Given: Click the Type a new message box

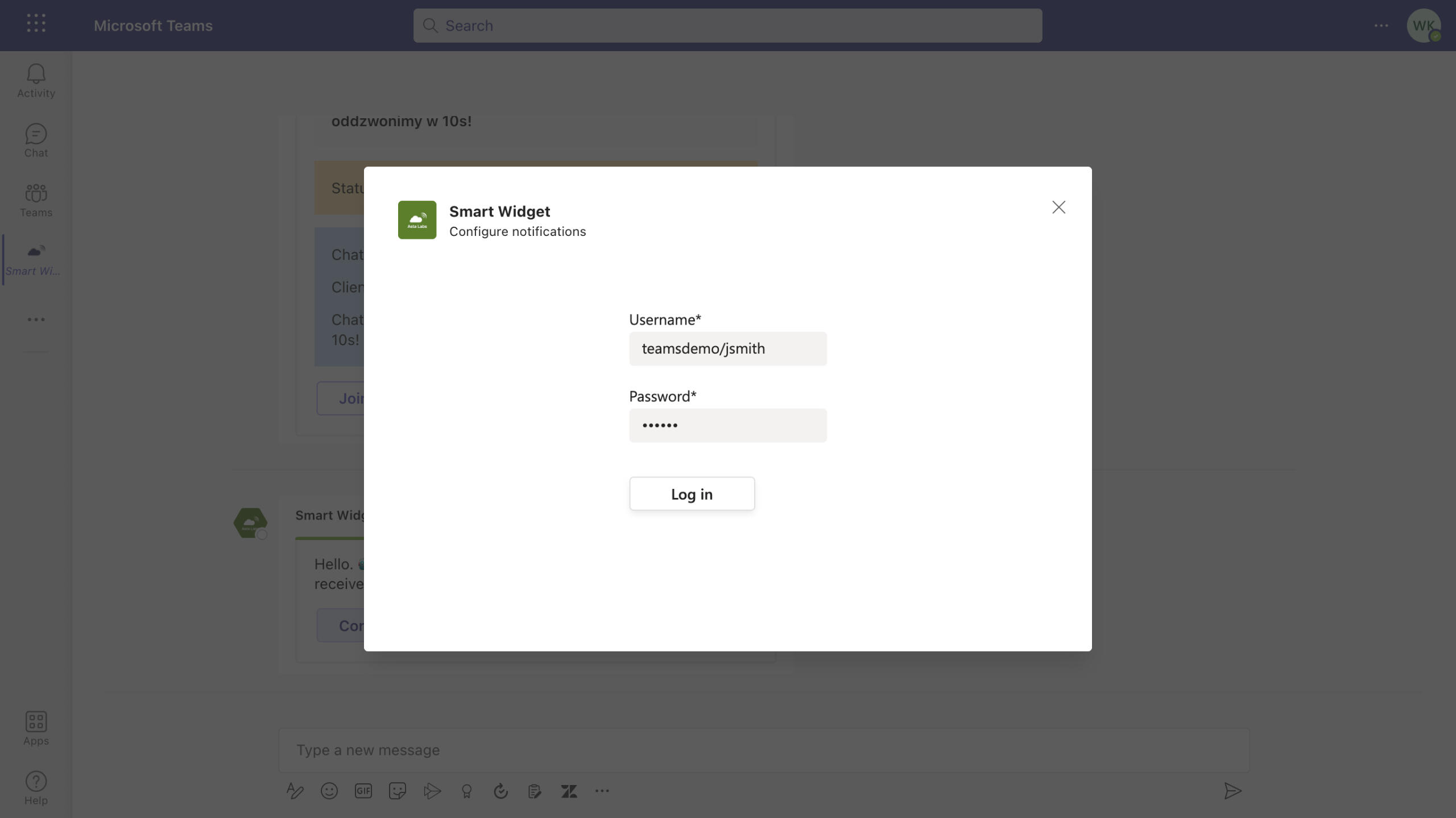Looking at the screenshot, I should pos(764,750).
